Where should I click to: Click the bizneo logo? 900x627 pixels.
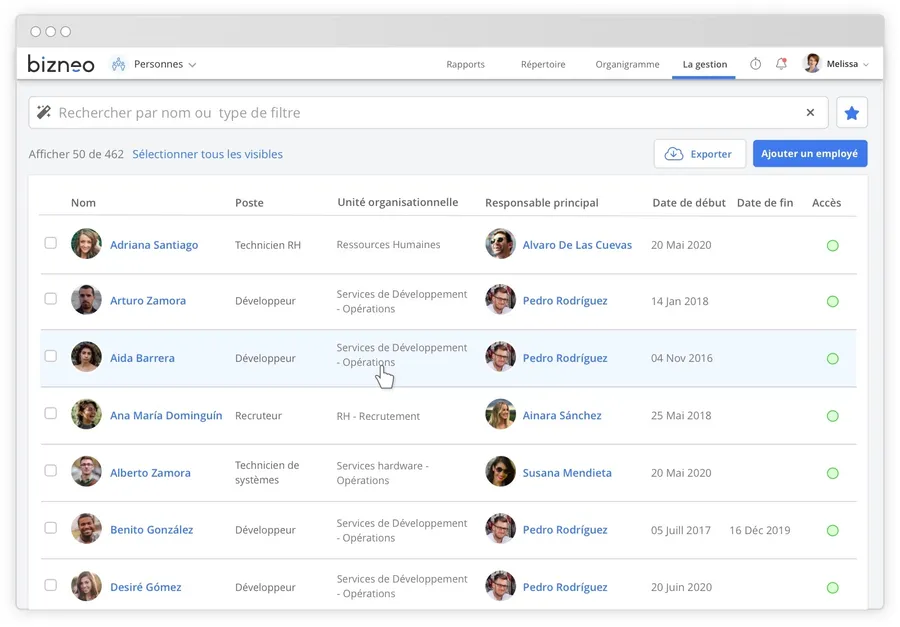(61, 64)
